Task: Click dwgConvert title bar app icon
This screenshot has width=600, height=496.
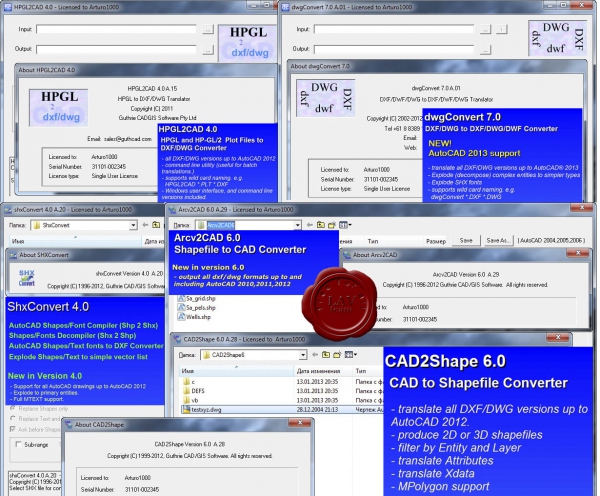Action: pos(285,7)
